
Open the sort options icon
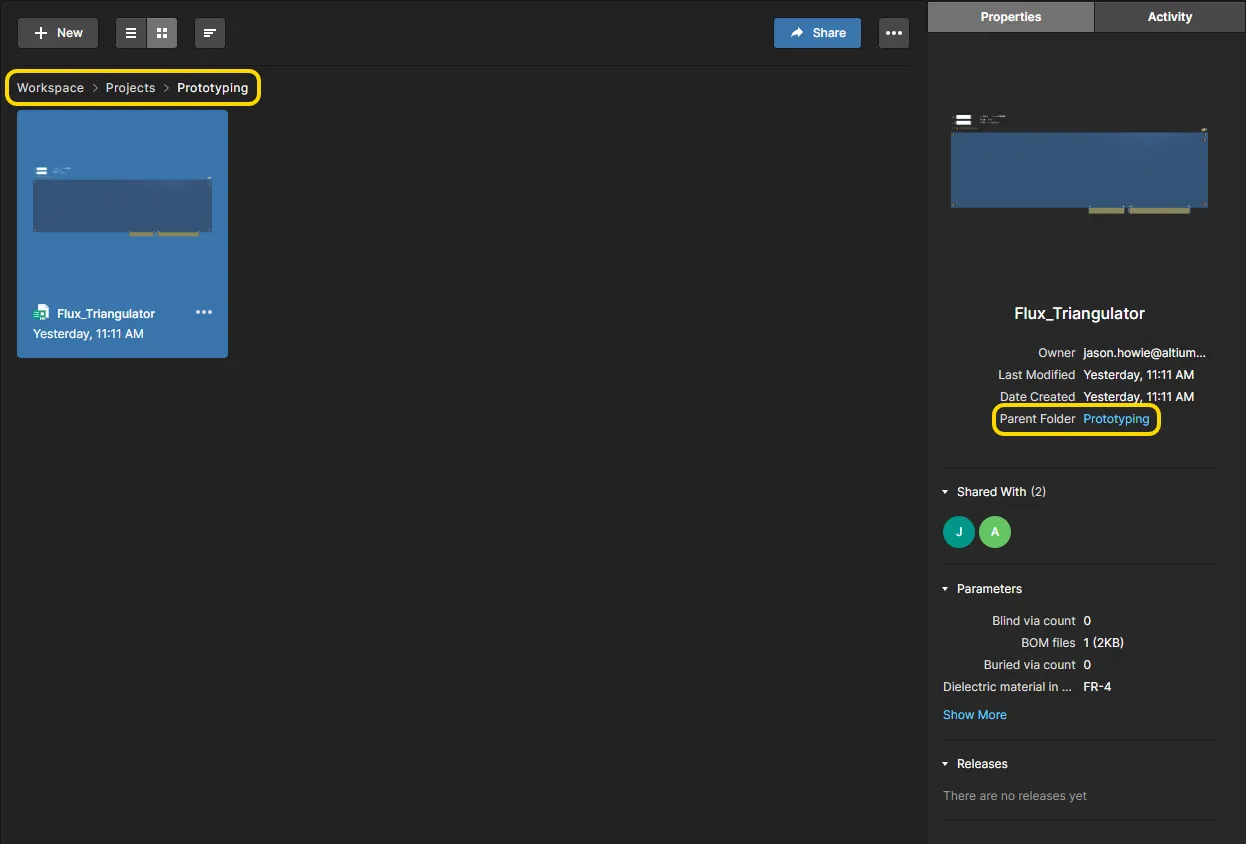[210, 33]
